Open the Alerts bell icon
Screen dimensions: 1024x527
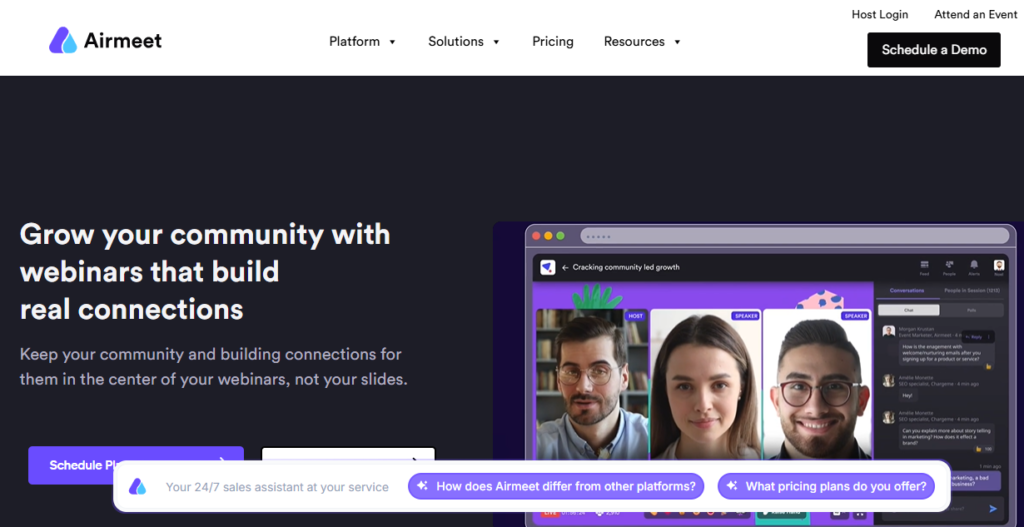point(974,267)
